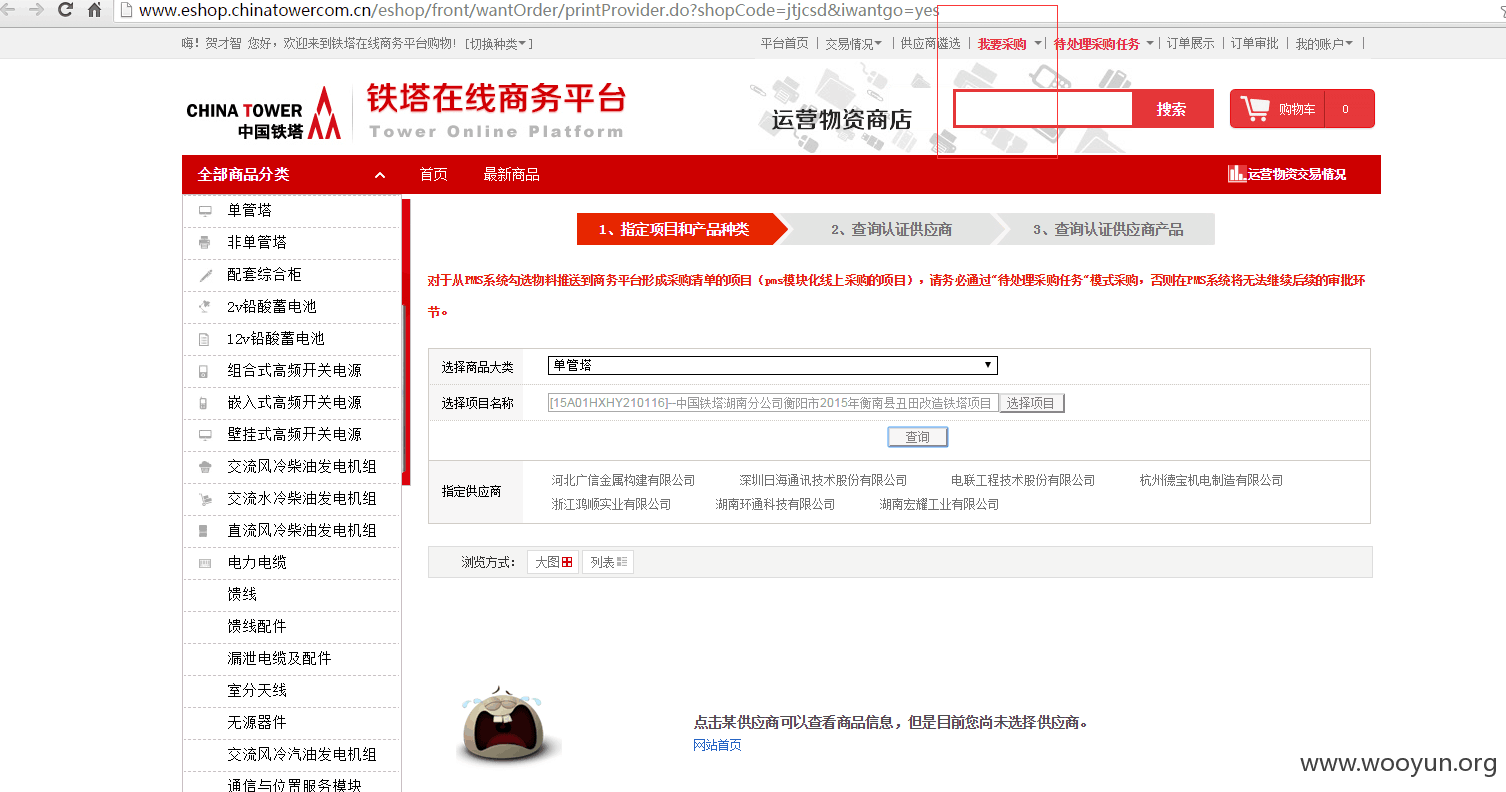Click document icon beside 12v铅酸蓄电池

(x=205, y=339)
